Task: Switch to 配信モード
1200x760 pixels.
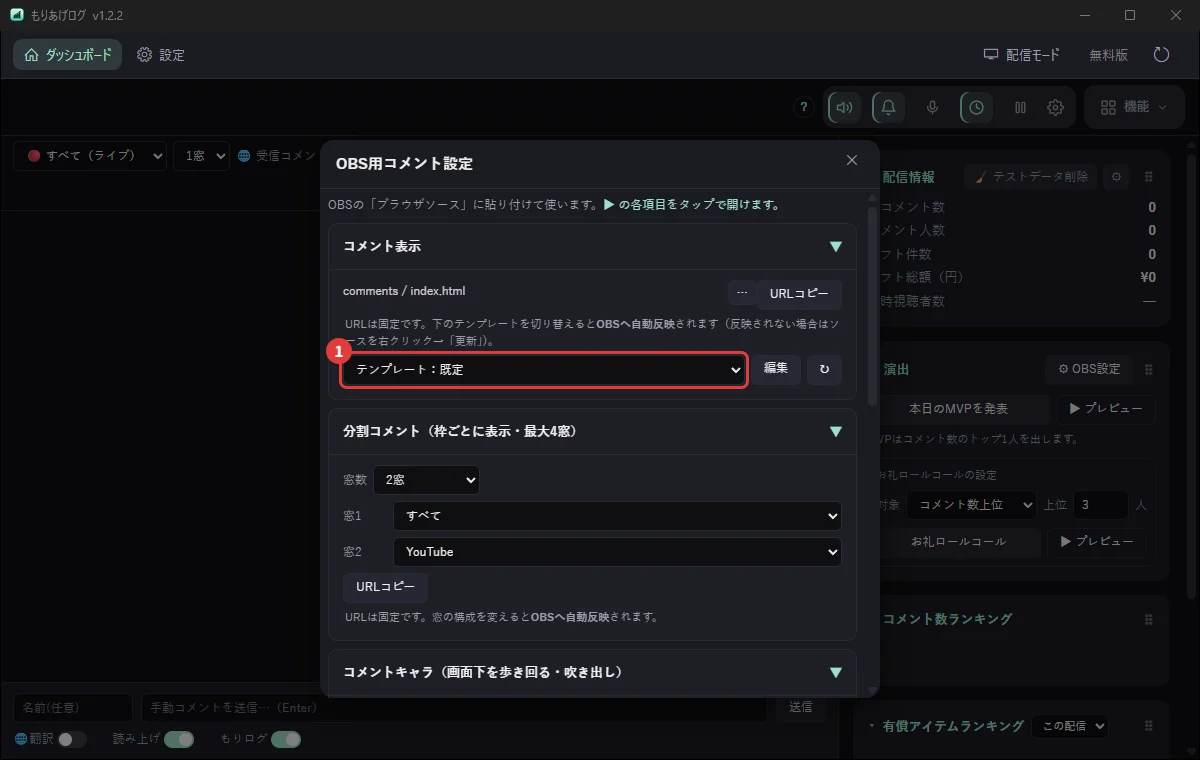Action: pyautogui.click(x=1021, y=55)
